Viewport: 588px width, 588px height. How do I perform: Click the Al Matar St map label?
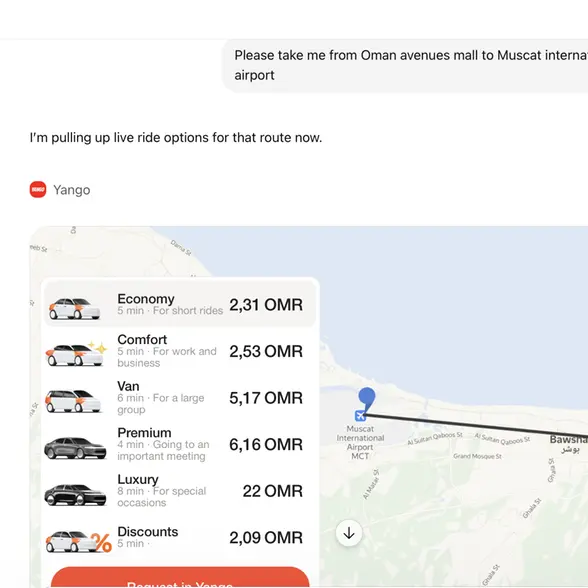point(371,484)
